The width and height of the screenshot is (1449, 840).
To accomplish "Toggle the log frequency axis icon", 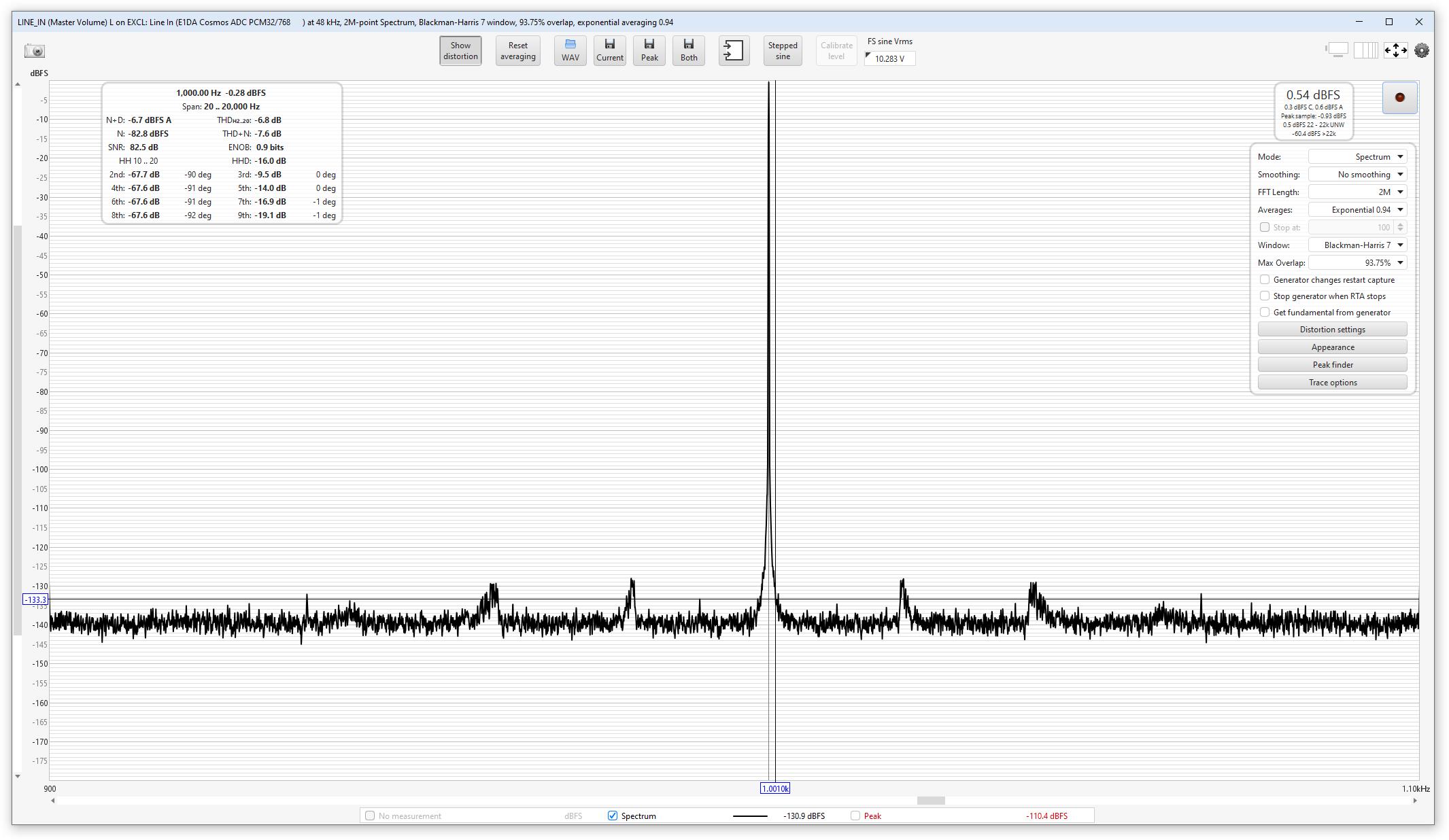I will pos(1365,50).
